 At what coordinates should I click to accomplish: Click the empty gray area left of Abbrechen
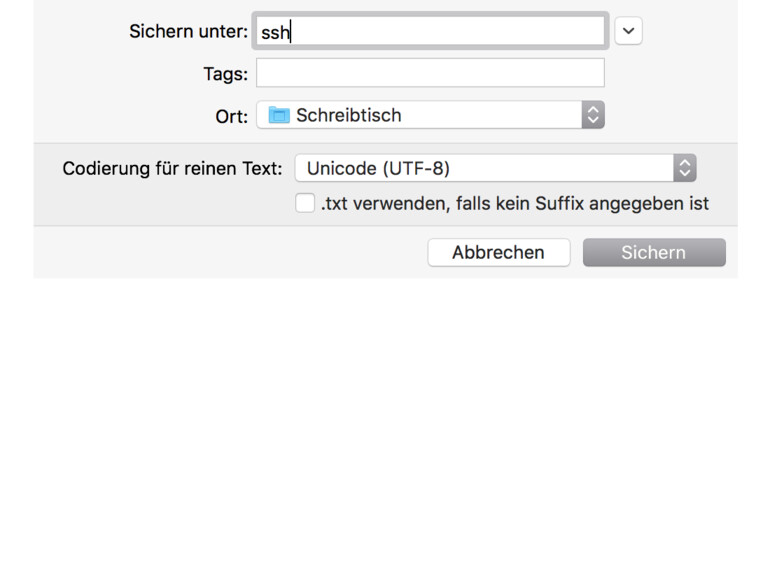point(230,252)
